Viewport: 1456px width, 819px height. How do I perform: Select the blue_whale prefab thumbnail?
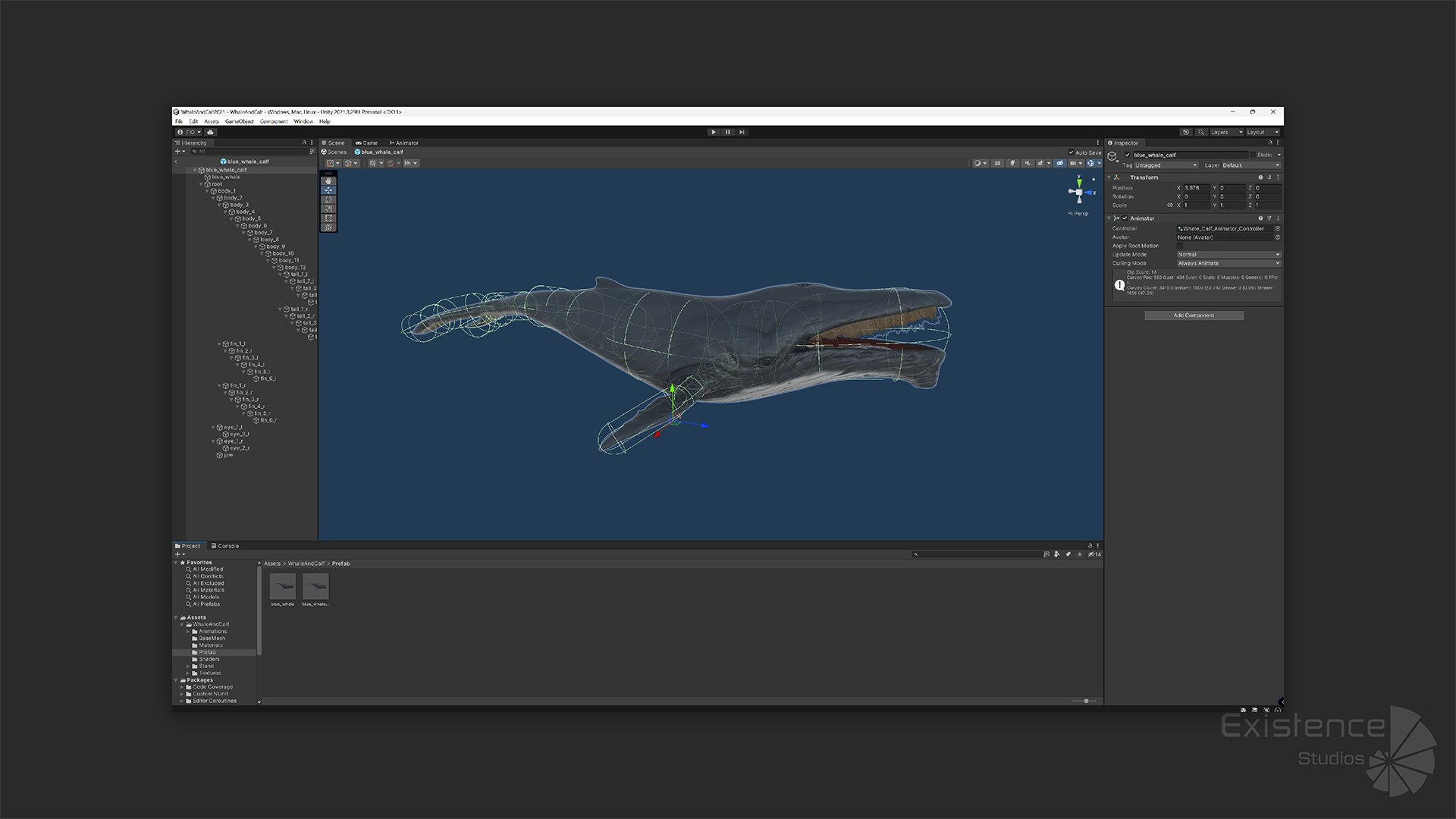(x=283, y=586)
